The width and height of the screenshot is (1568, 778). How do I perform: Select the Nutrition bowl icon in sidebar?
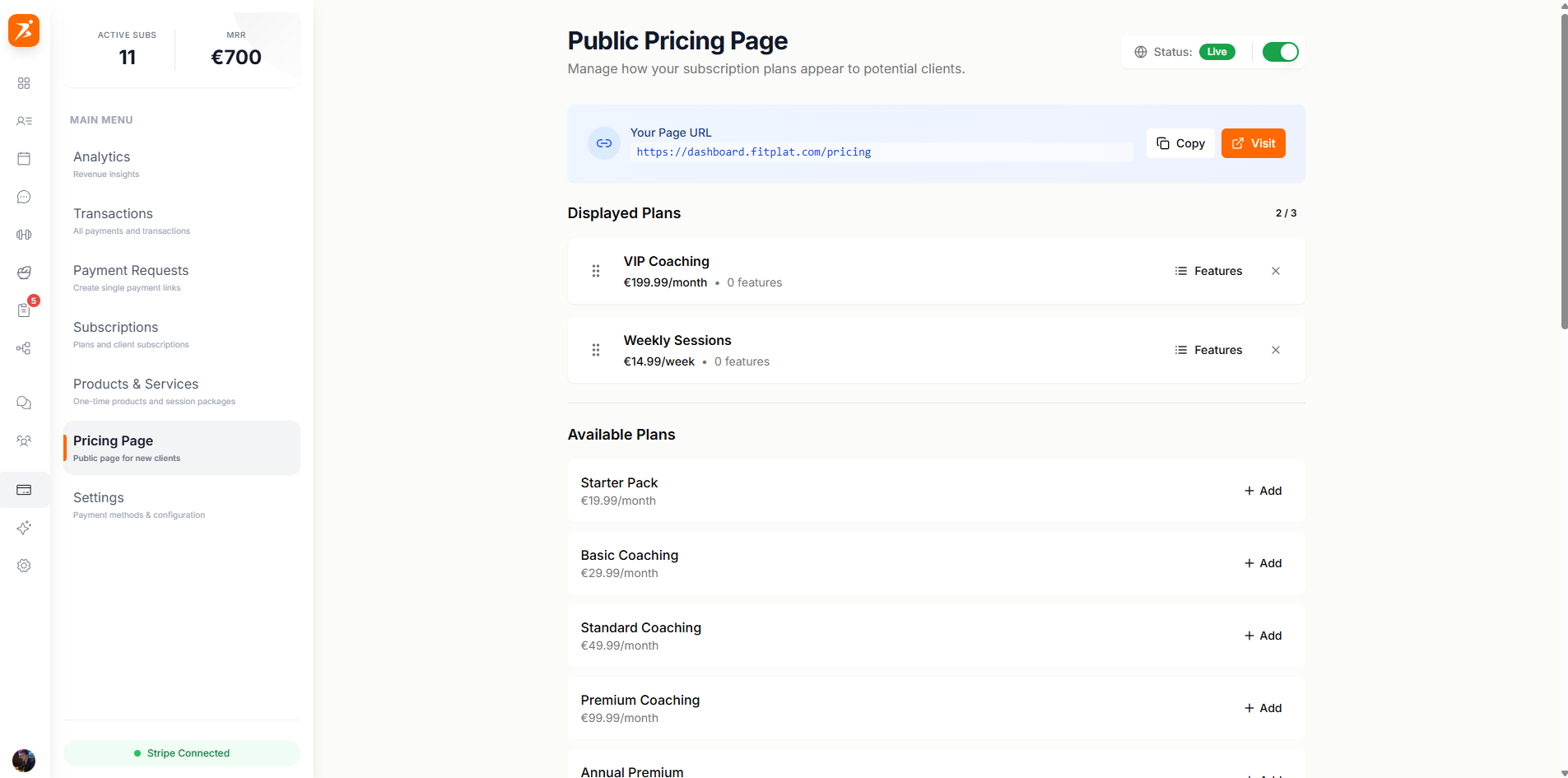(24, 273)
